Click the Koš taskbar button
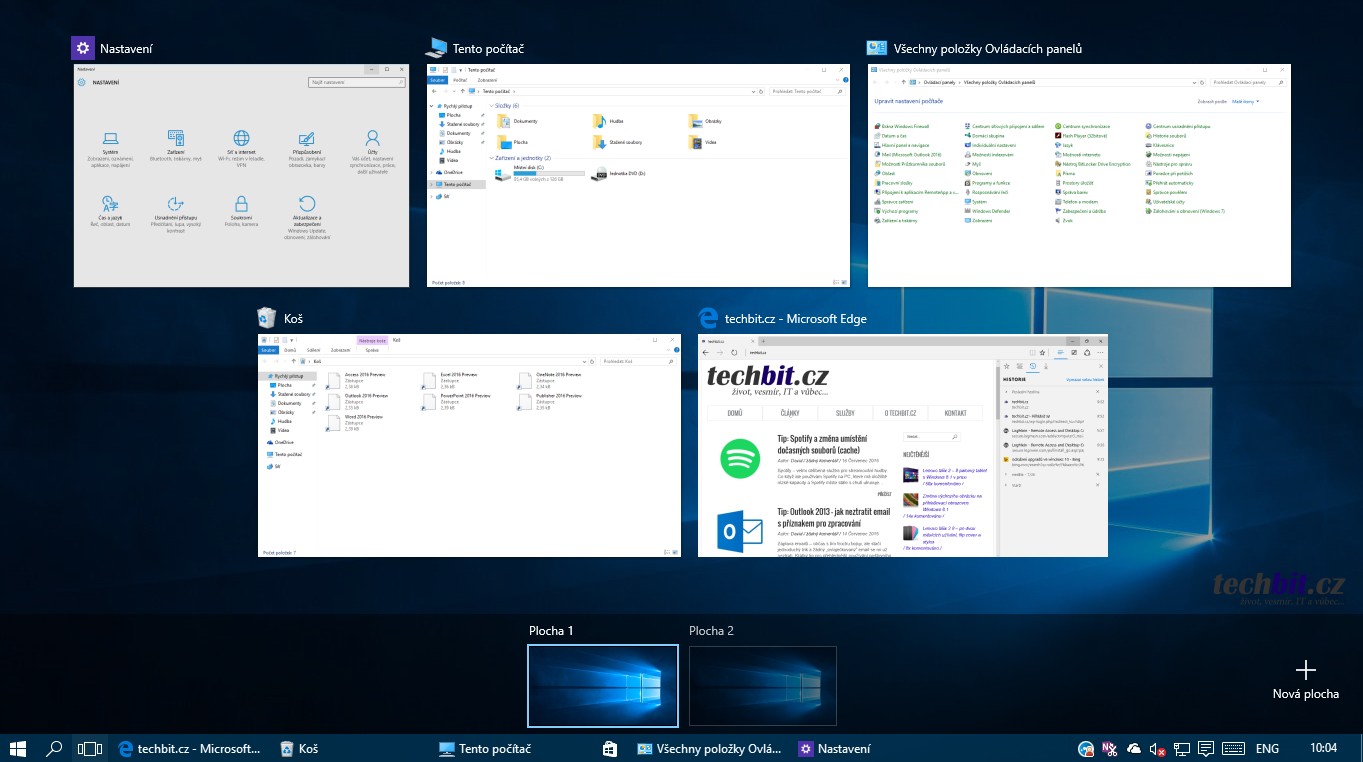Screen dimensions: 1363x762 300,748
